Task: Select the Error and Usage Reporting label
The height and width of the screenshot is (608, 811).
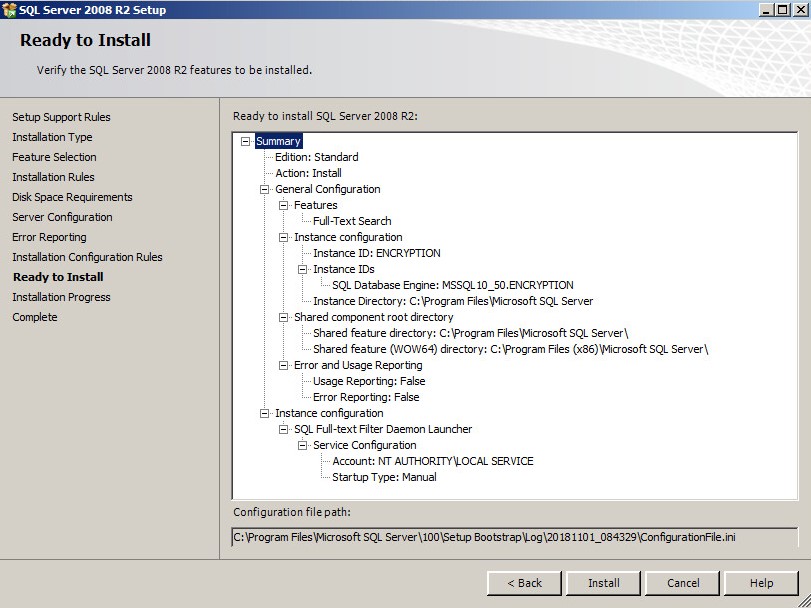Action: point(358,366)
